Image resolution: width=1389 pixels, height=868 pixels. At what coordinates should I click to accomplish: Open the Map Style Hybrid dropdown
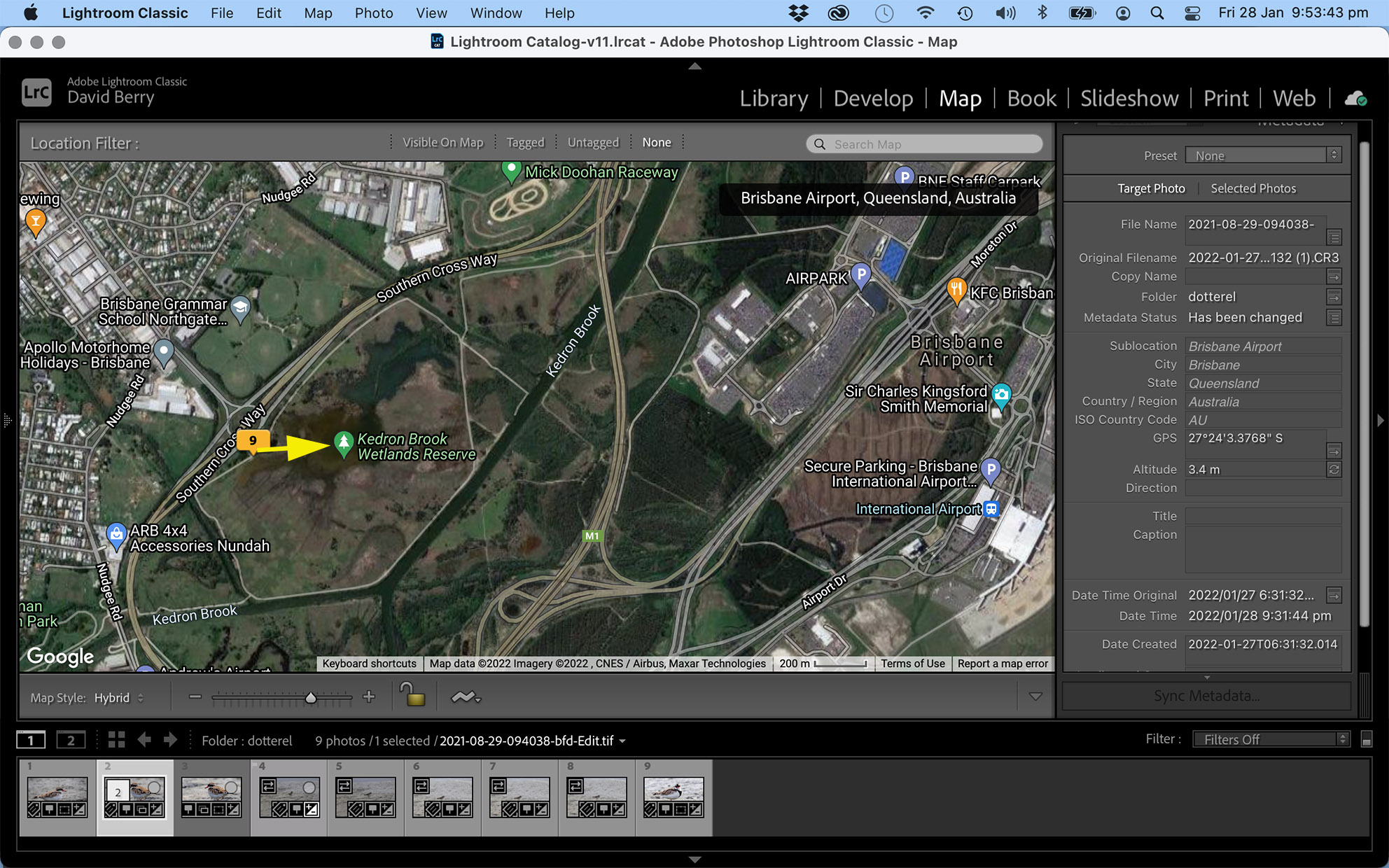(119, 698)
